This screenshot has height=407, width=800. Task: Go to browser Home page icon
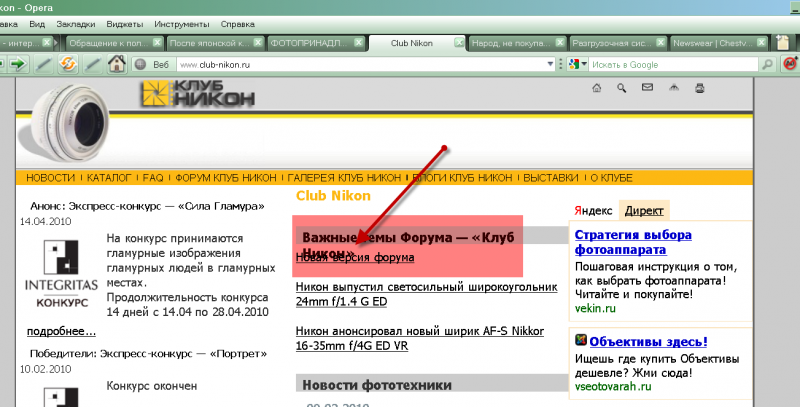117,64
